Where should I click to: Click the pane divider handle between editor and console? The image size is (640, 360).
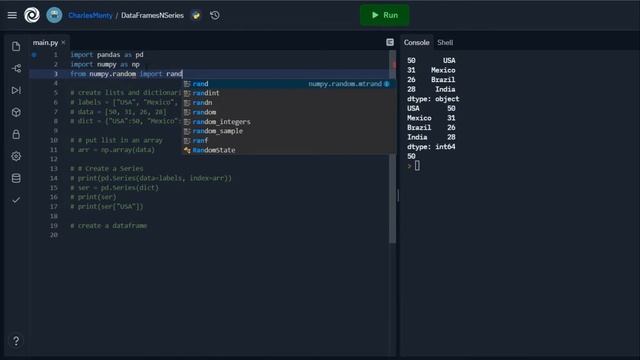coord(398,196)
